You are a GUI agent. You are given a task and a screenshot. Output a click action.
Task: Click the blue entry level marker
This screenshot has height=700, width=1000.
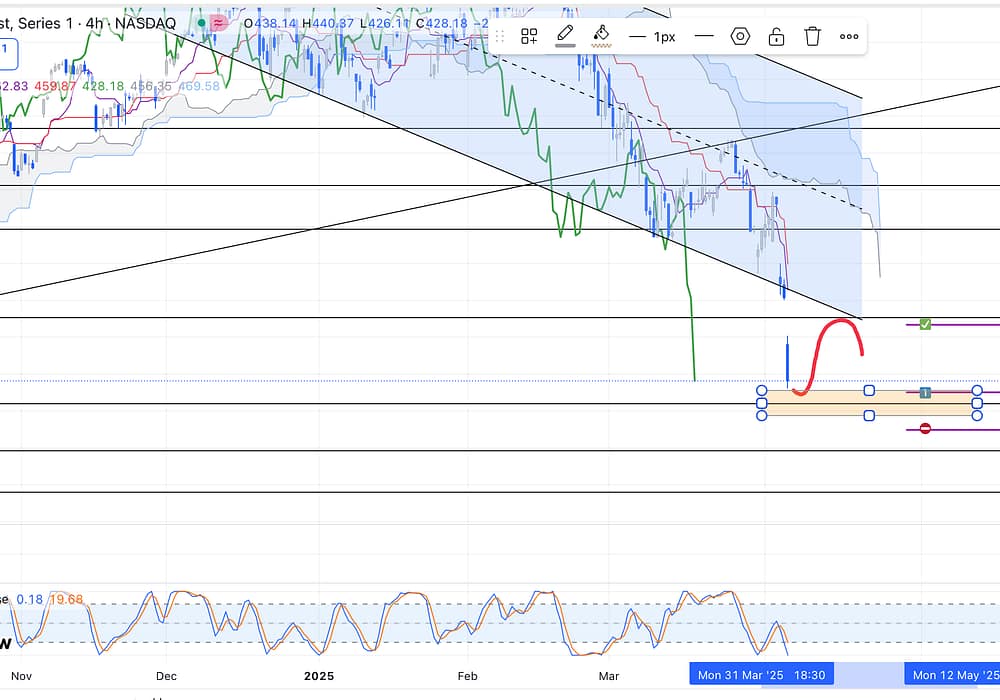[925, 393]
